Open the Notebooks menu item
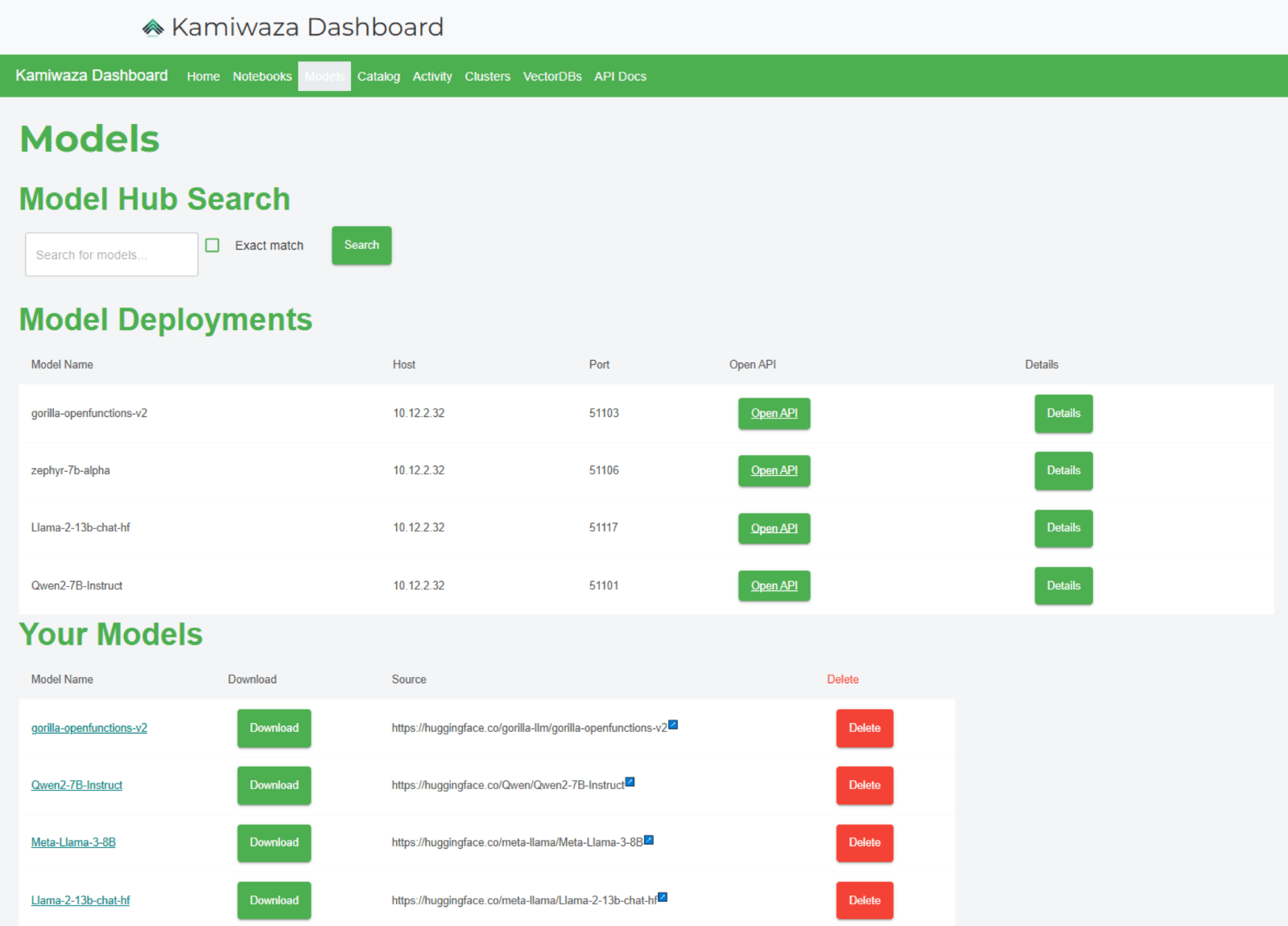1288x926 pixels. [262, 76]
